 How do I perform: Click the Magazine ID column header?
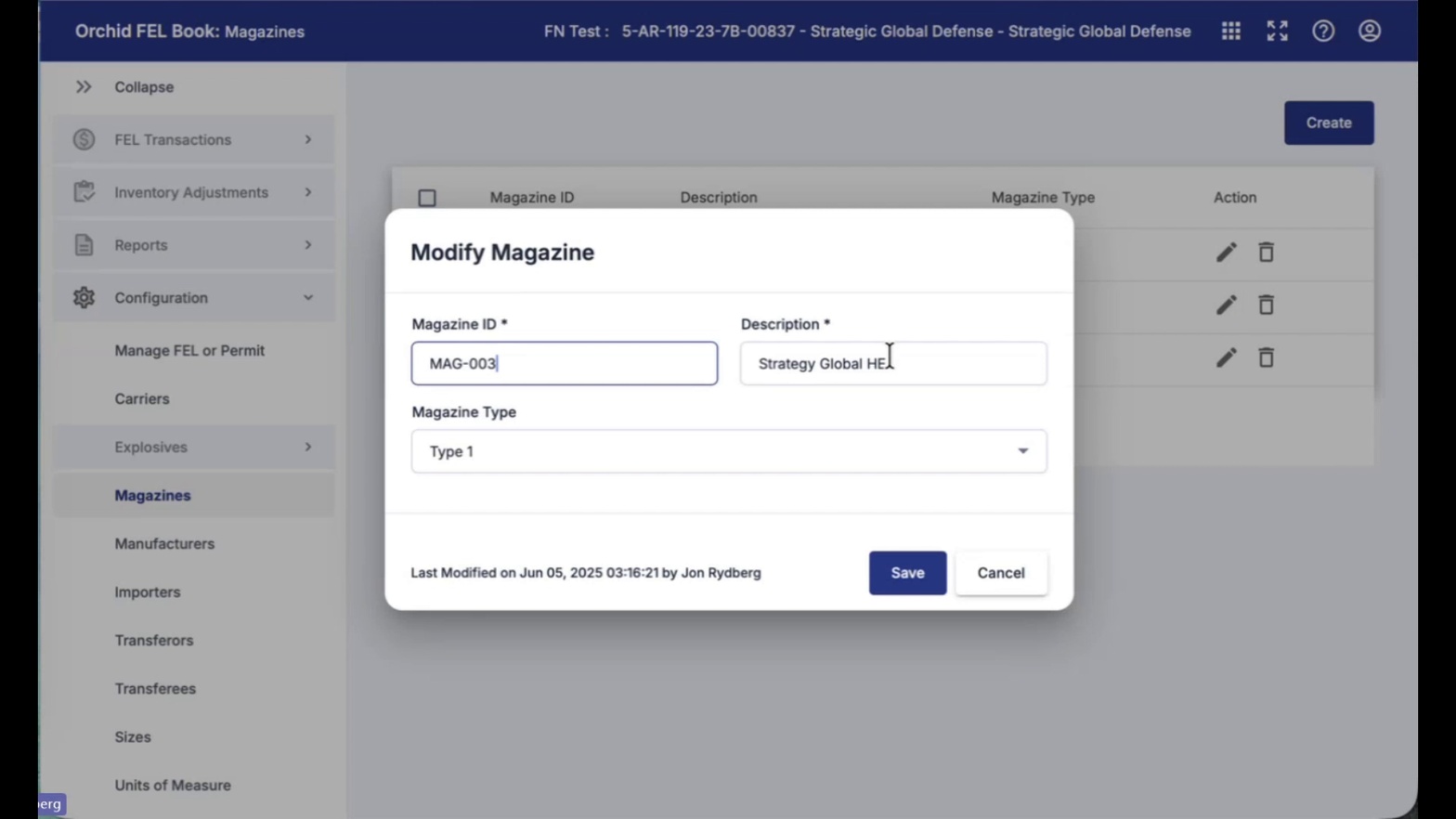click(x=532, y=197)
